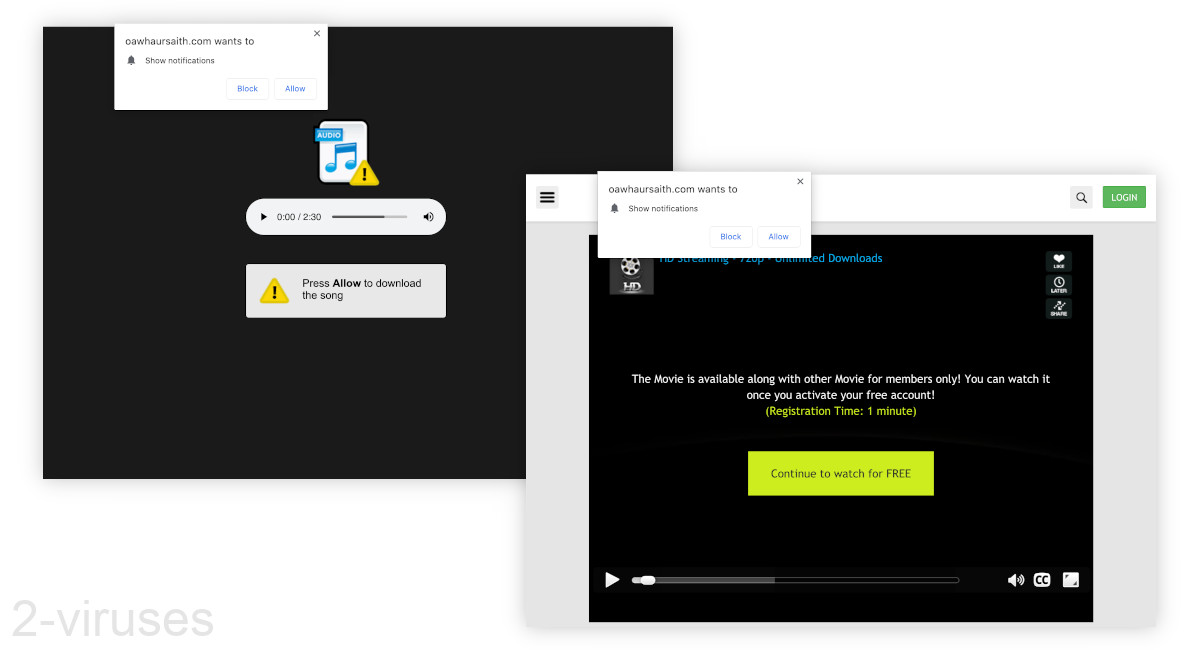Mute the audio player speaker icon
Viewport: 1200px width, 650px height.
428,217
